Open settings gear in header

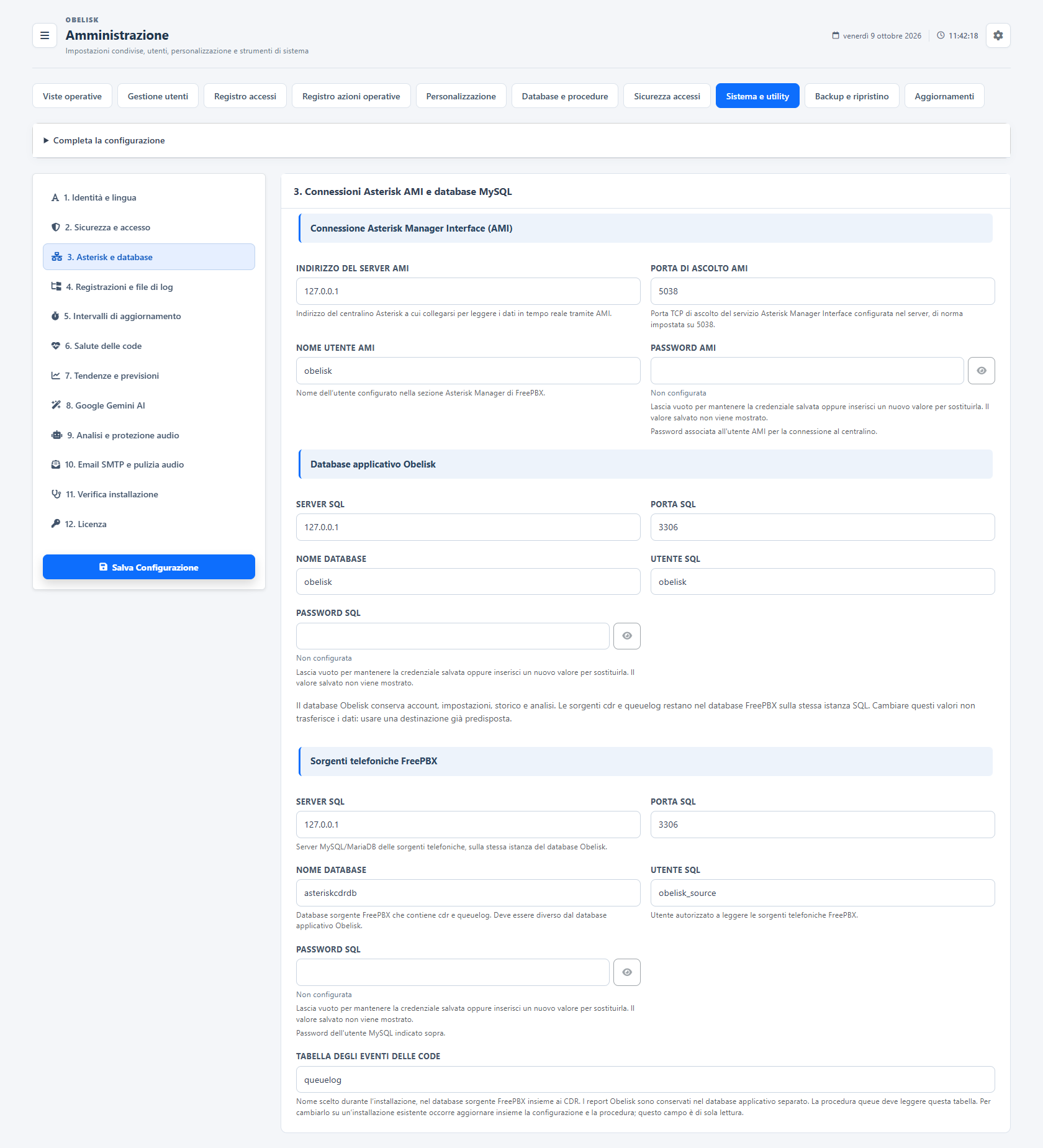(x=998, y=35)
